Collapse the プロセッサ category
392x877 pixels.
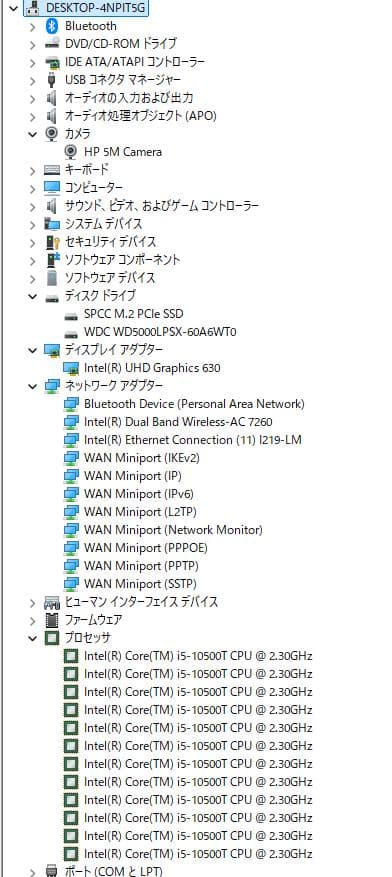tap(33, 638)
